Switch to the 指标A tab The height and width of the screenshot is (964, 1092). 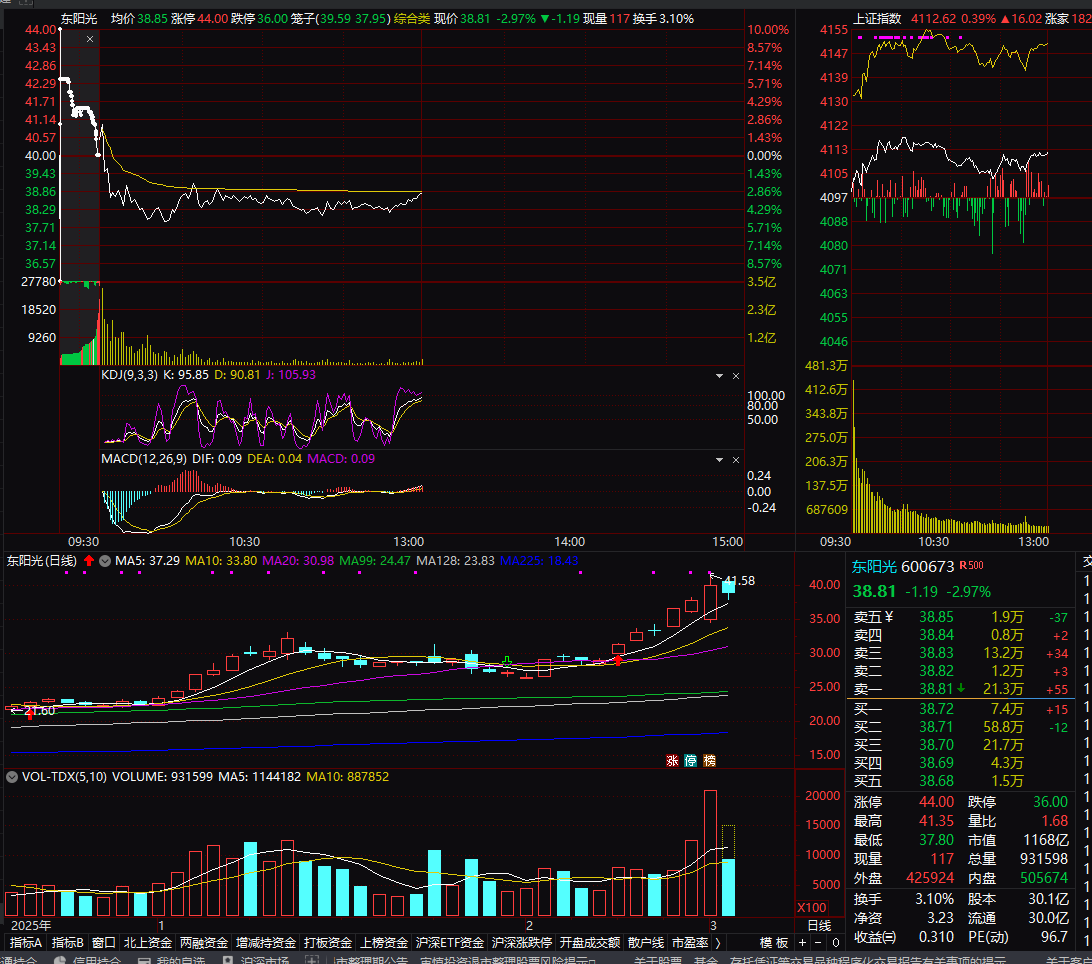click(x=26, y=942)
